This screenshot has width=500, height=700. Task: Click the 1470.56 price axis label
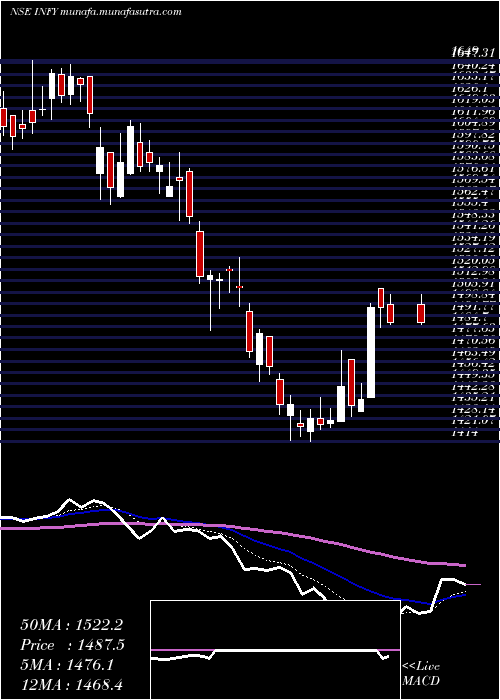point(473,340)
